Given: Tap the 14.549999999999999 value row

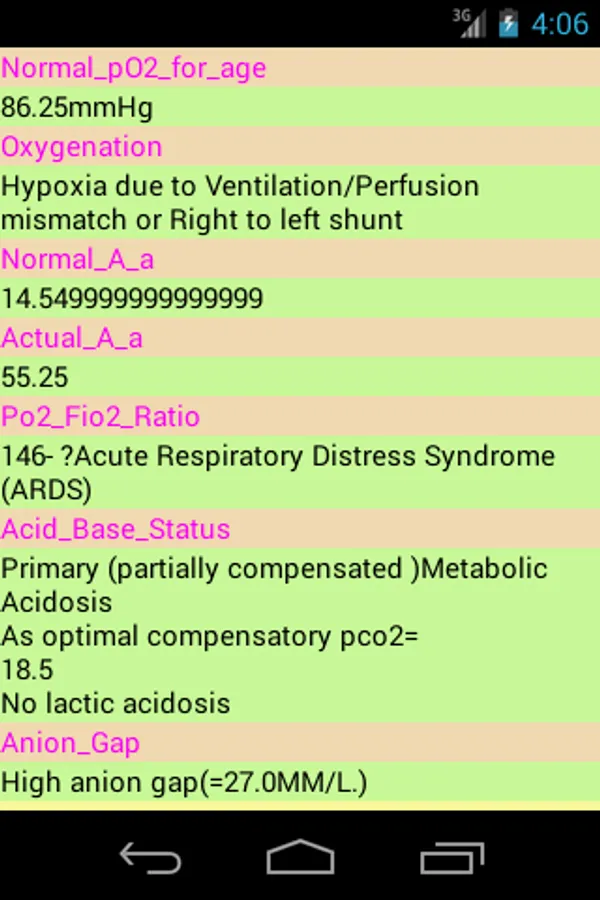Looking at the screenshot, I should (x=132, y=299).
